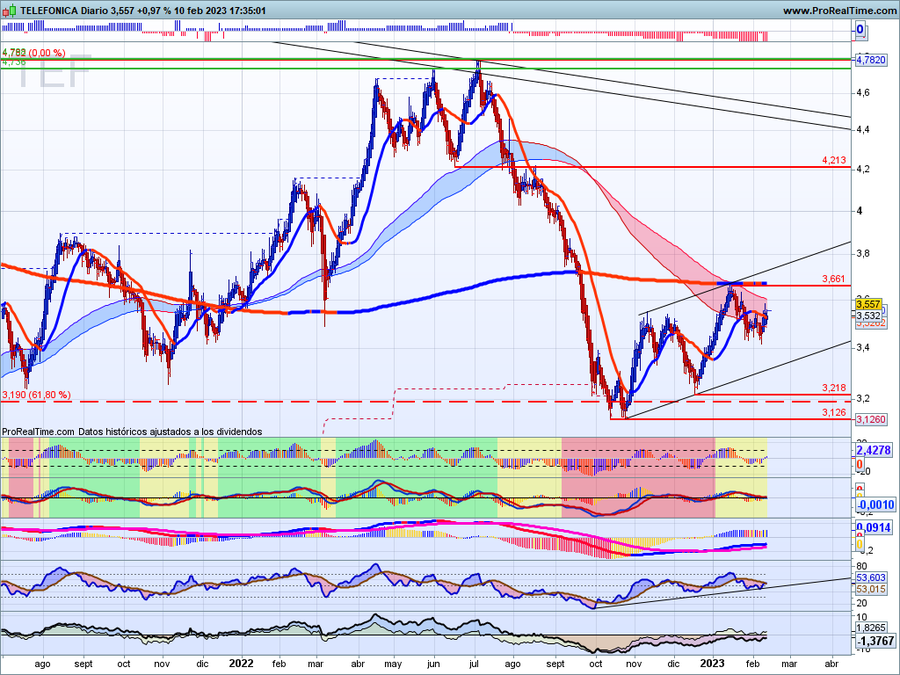Click the 4,4 price axis tick label
This screenshot has width=900, height=675.
tap(863, 130)
